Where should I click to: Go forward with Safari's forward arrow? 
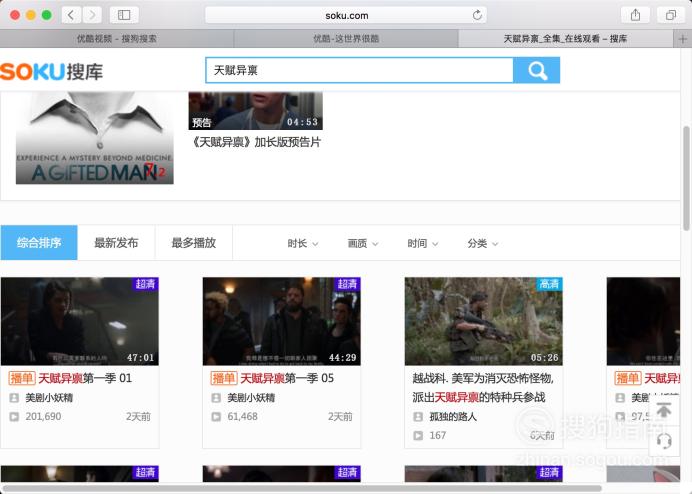92,15
